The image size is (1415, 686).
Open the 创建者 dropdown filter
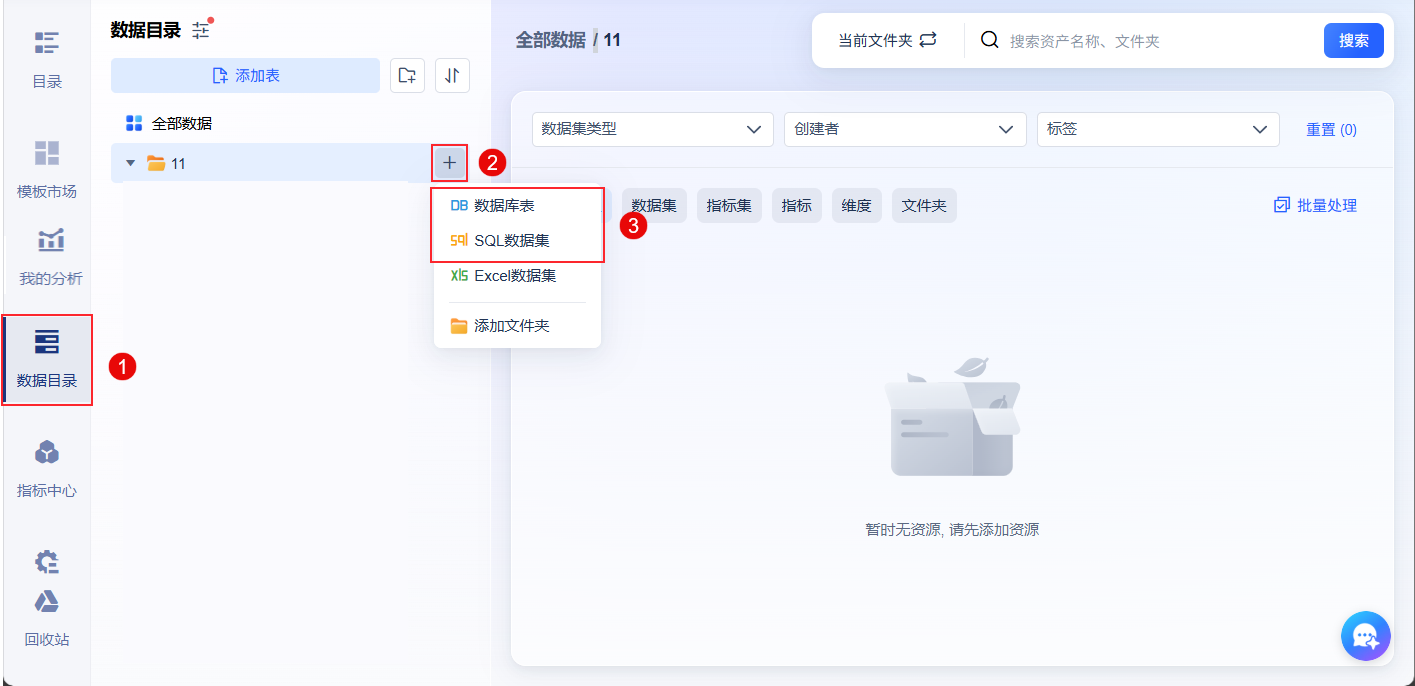[904, 129]
